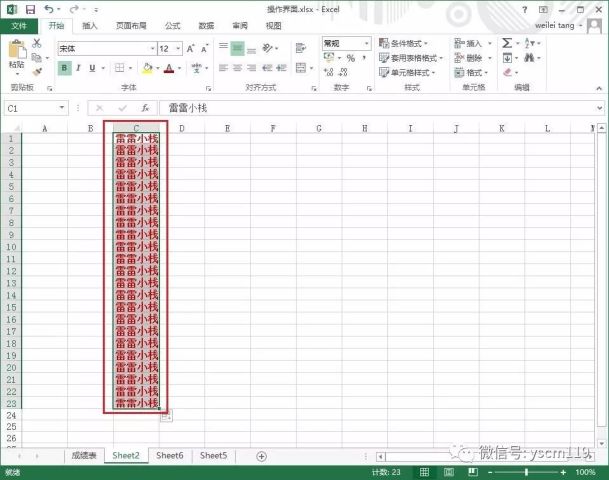Select column C header
The width and height of the screenshot is (609, 480).
point(136,128)
